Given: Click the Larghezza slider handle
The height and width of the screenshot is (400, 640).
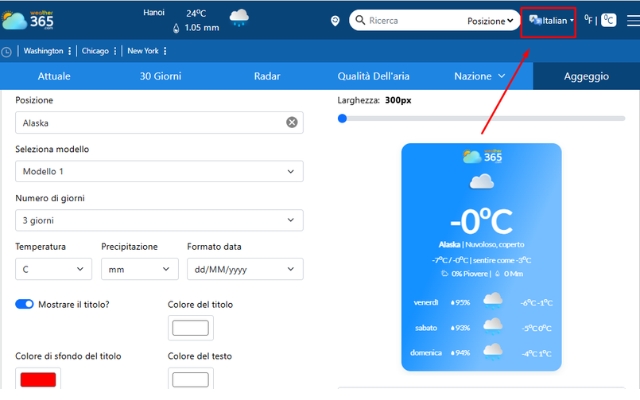Looking at the screenshot, I should point(342,118).
